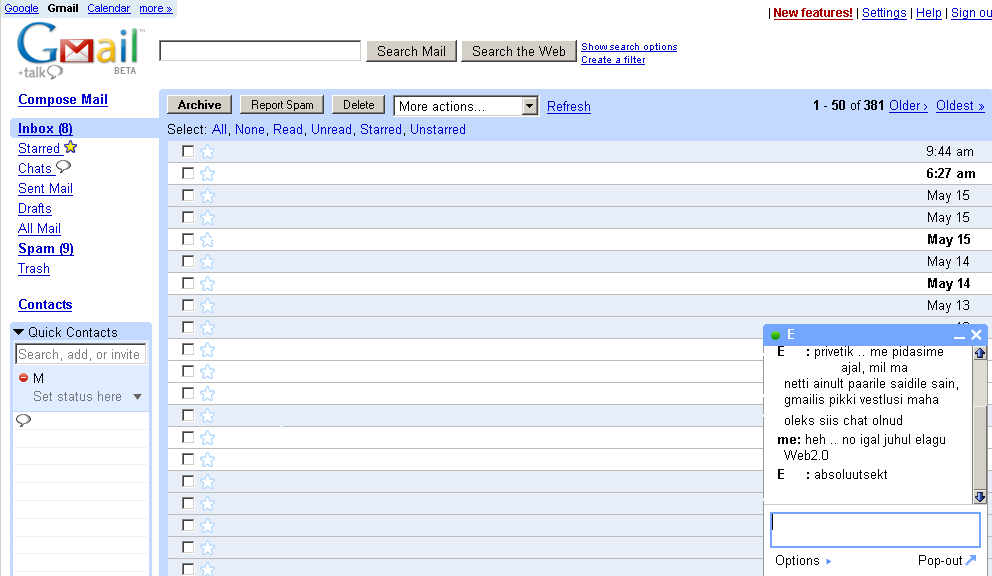Pop out the chat window
The height and width of the screenshot is (576, 992).
(x=946, y=561)
